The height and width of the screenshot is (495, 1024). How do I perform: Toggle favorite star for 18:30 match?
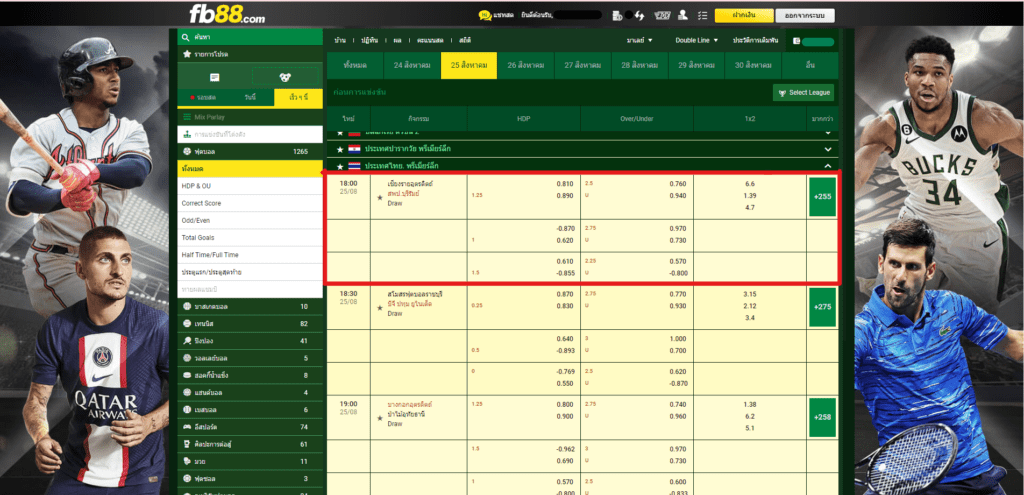pos(380,307)
